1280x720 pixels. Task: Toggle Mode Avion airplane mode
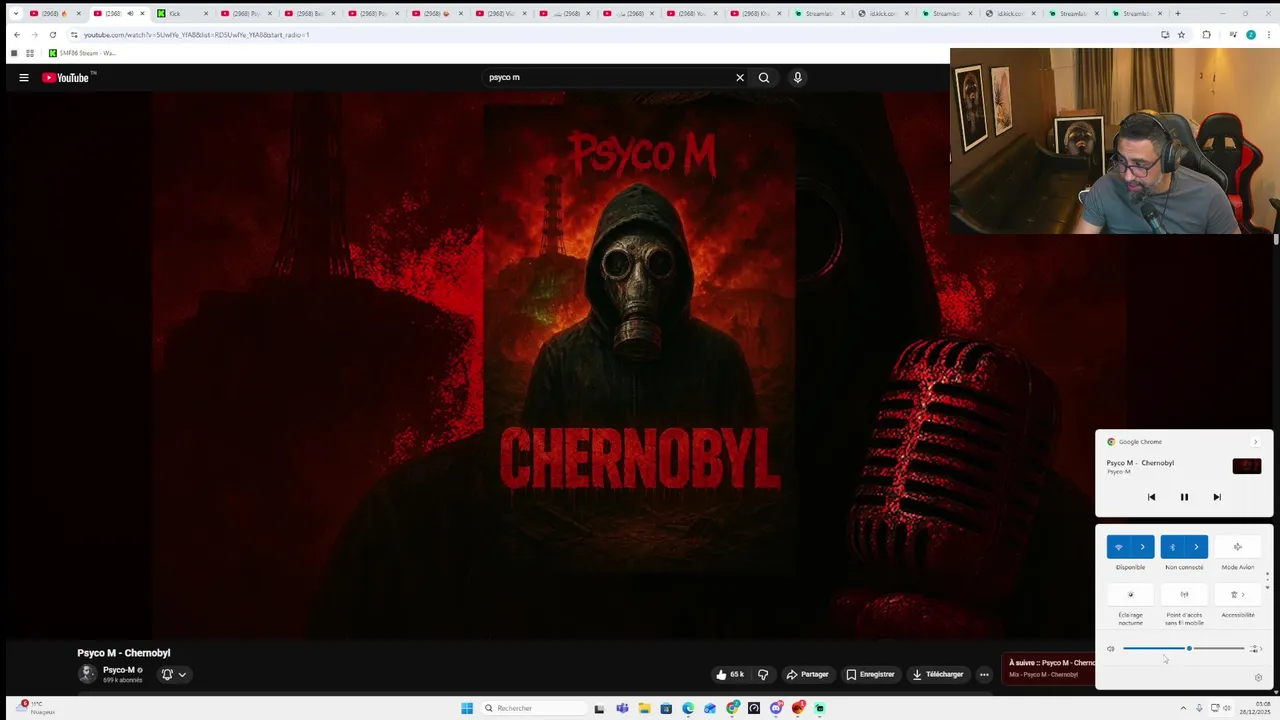(1238, 547)
